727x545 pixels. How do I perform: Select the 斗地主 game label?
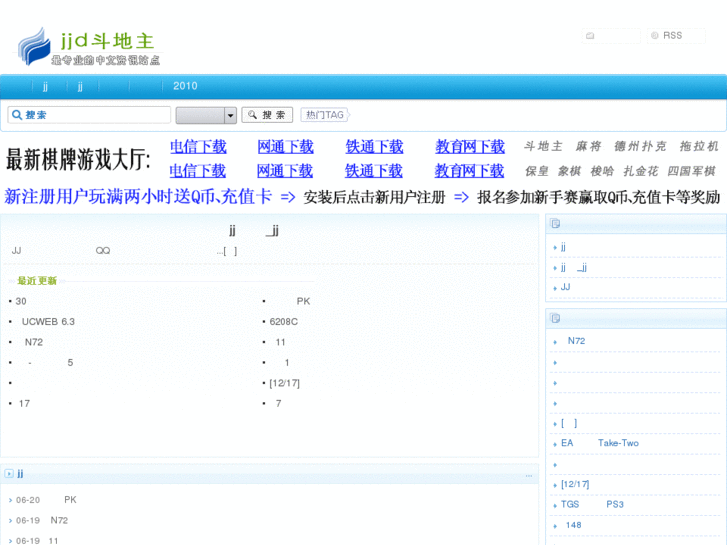543,147
